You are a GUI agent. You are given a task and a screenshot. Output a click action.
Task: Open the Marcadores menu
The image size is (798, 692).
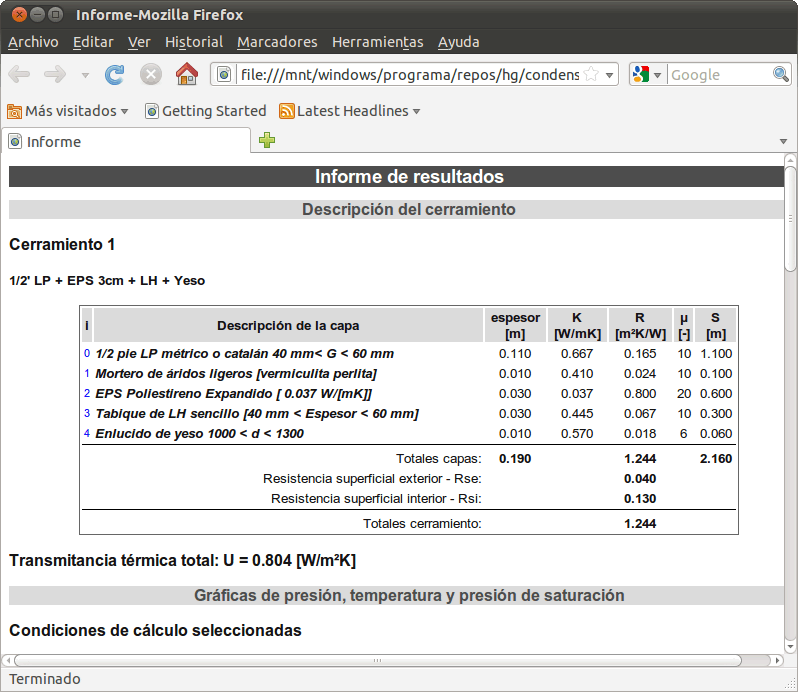pos(277,42)
